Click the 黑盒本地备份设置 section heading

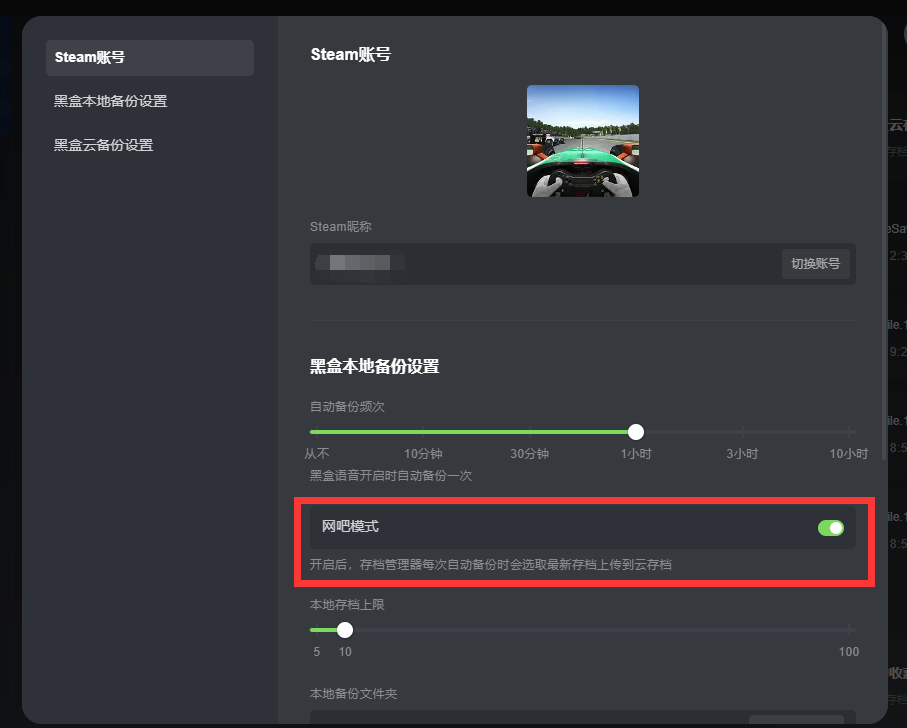tap(374, 367)
